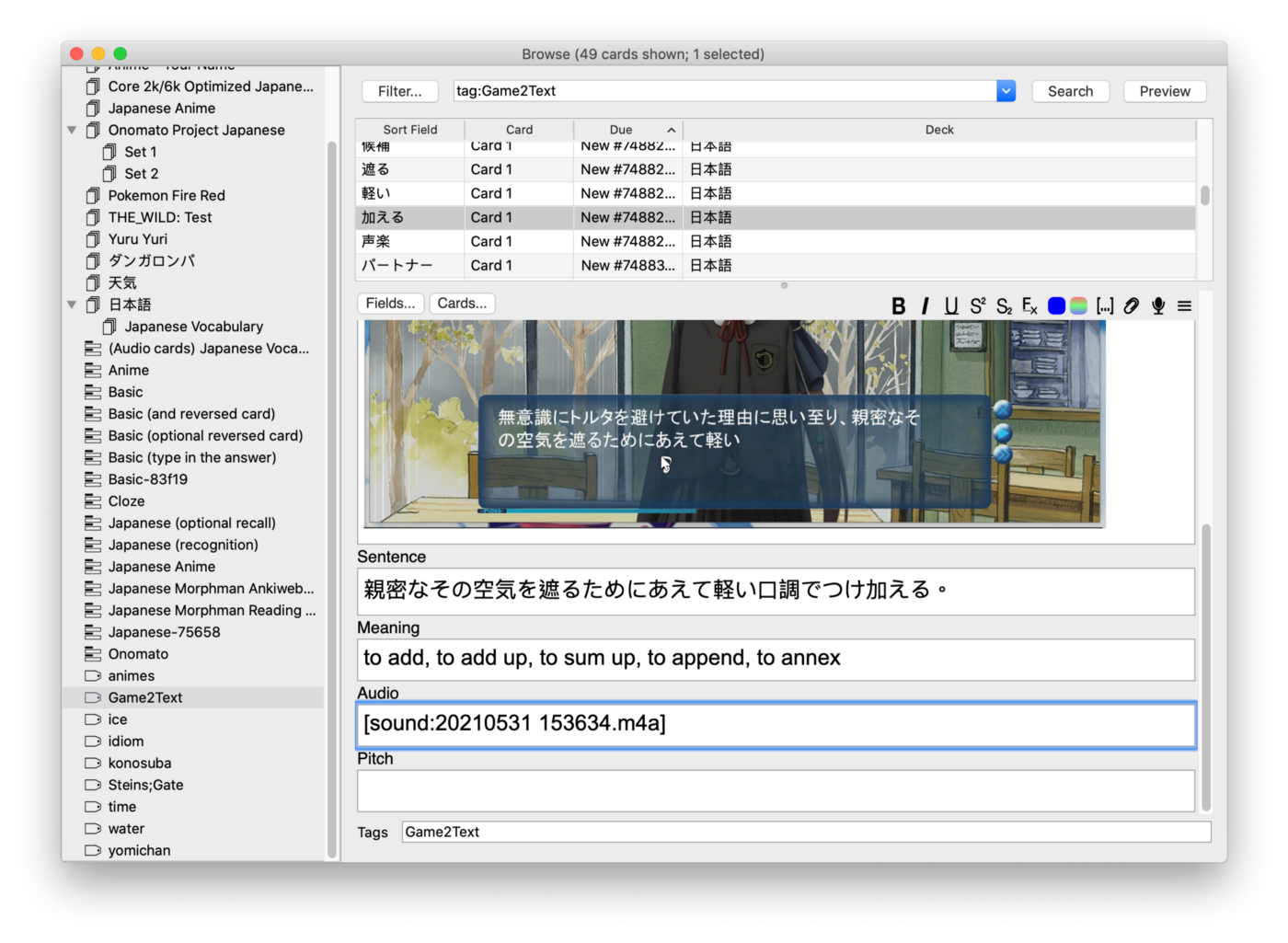Click the tag icon beside time
This screenshot has height=943, width=1288.
[x=93, y=807]
